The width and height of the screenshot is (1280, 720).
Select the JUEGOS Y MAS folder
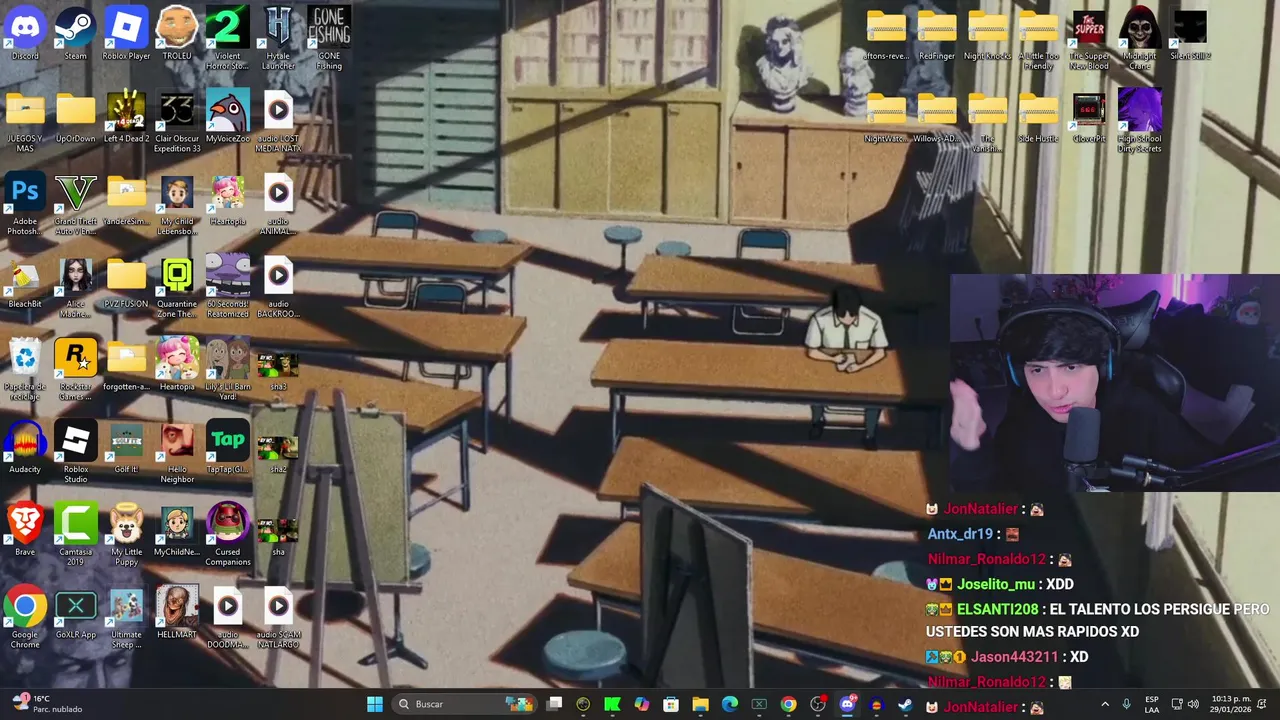click(25, 122)
